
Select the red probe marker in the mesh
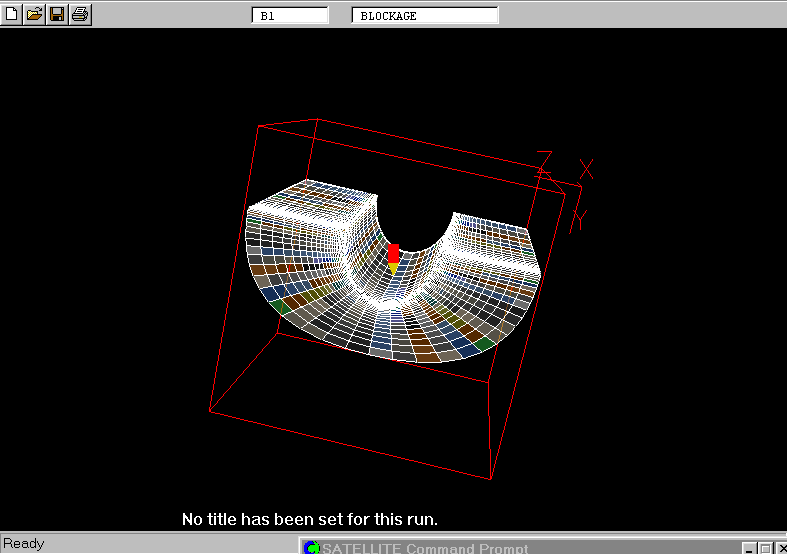pyautogui.click(x=394, y=252)
